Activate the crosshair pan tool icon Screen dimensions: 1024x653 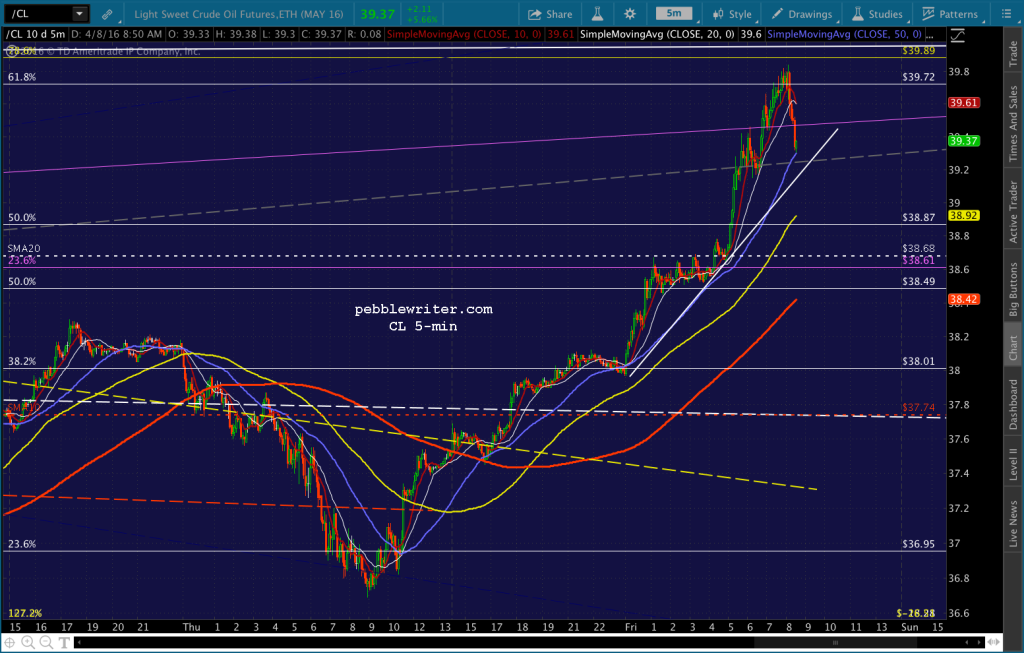click(x=10, y=643)
